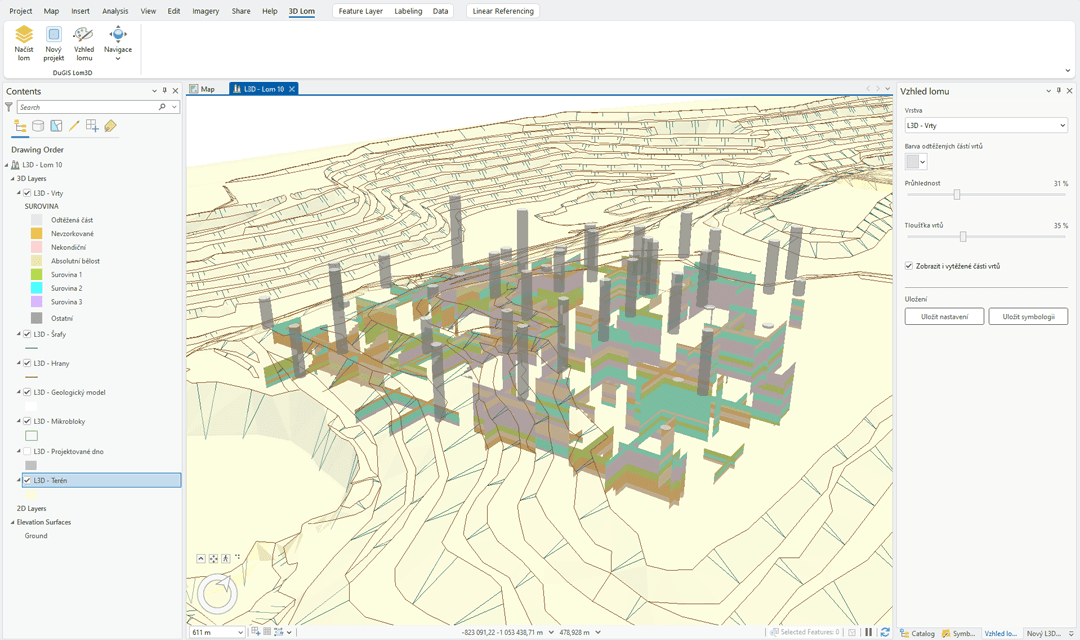Click the Nový projekt ribbon icon
The height and width of the screenshot is (640, 1080).
pos(54,34)
